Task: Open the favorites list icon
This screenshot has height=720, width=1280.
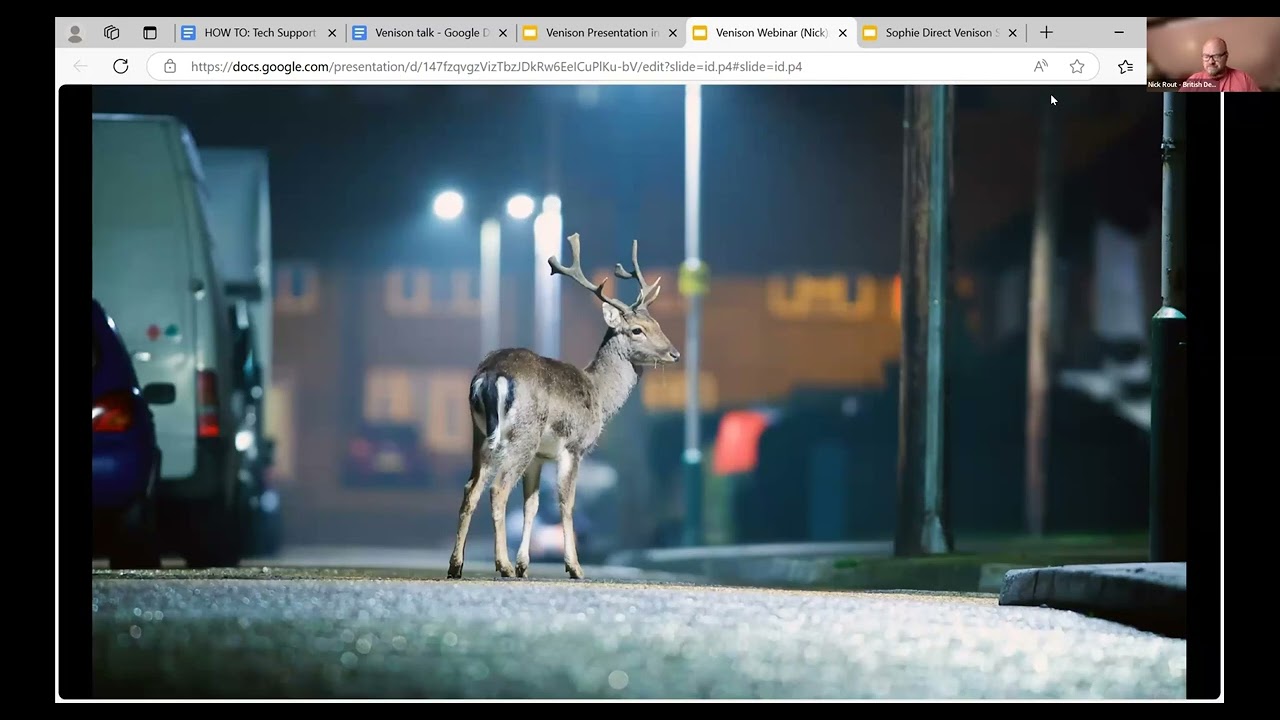Action: [1125, 66]
